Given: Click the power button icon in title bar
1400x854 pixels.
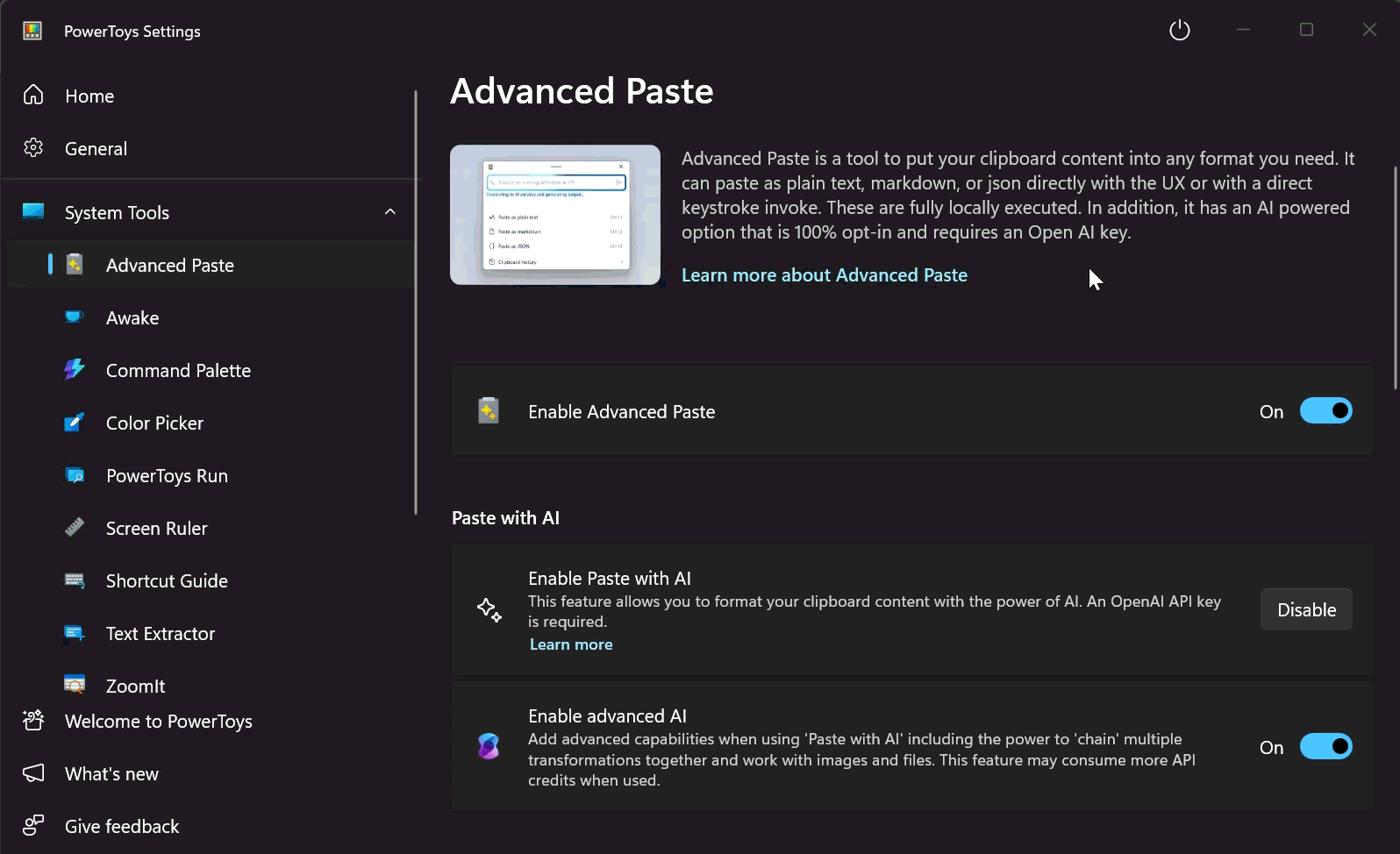Looking at the screenshot, I should coord(1180,31).
